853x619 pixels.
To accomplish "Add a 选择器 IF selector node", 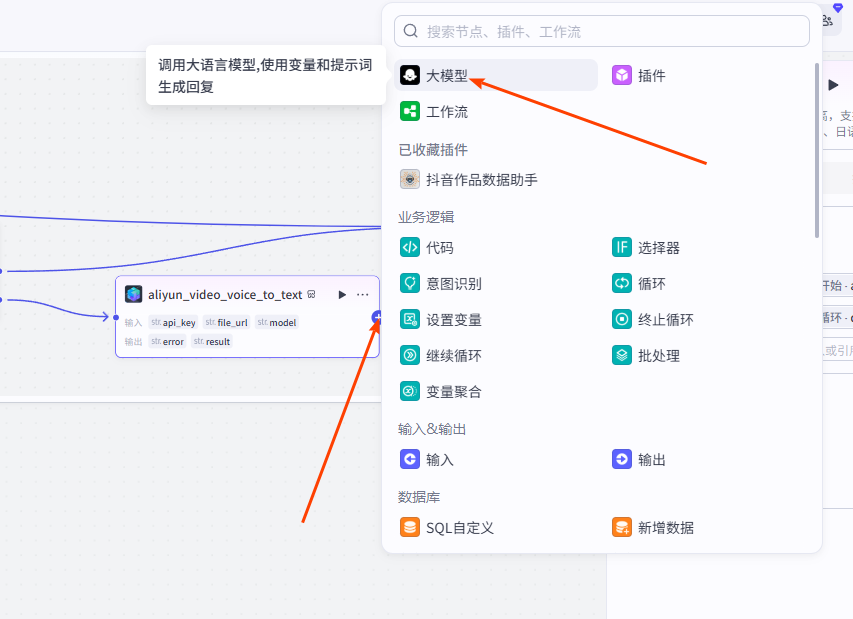I will pos(646,247).
